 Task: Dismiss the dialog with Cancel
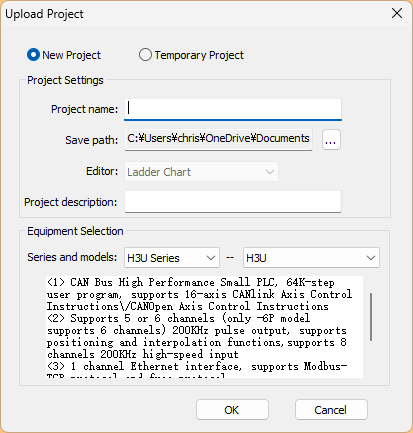tap(331, 410)
